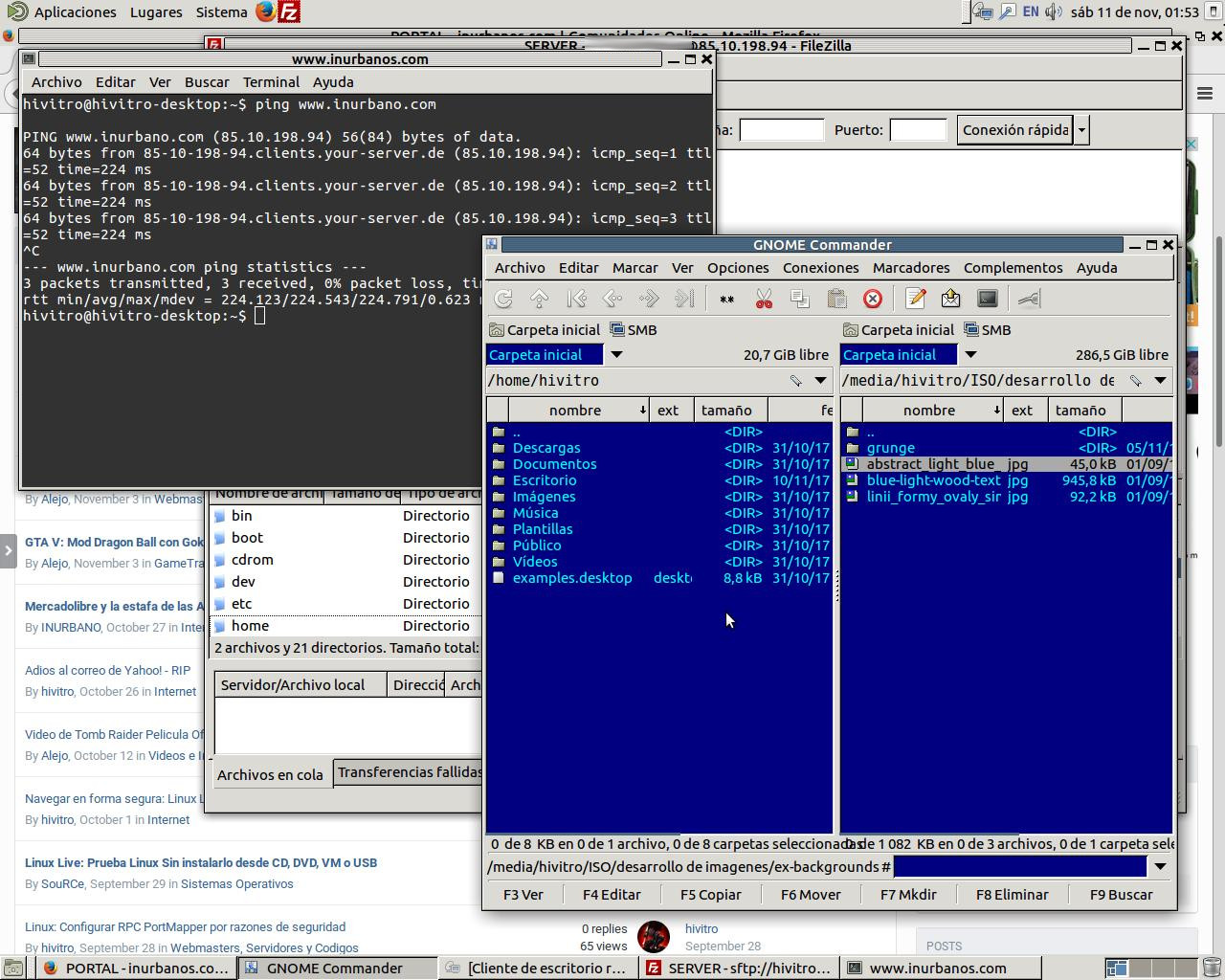Click the Edit file pencil icon
This screenshot has height=980, width=1225.
915,299
